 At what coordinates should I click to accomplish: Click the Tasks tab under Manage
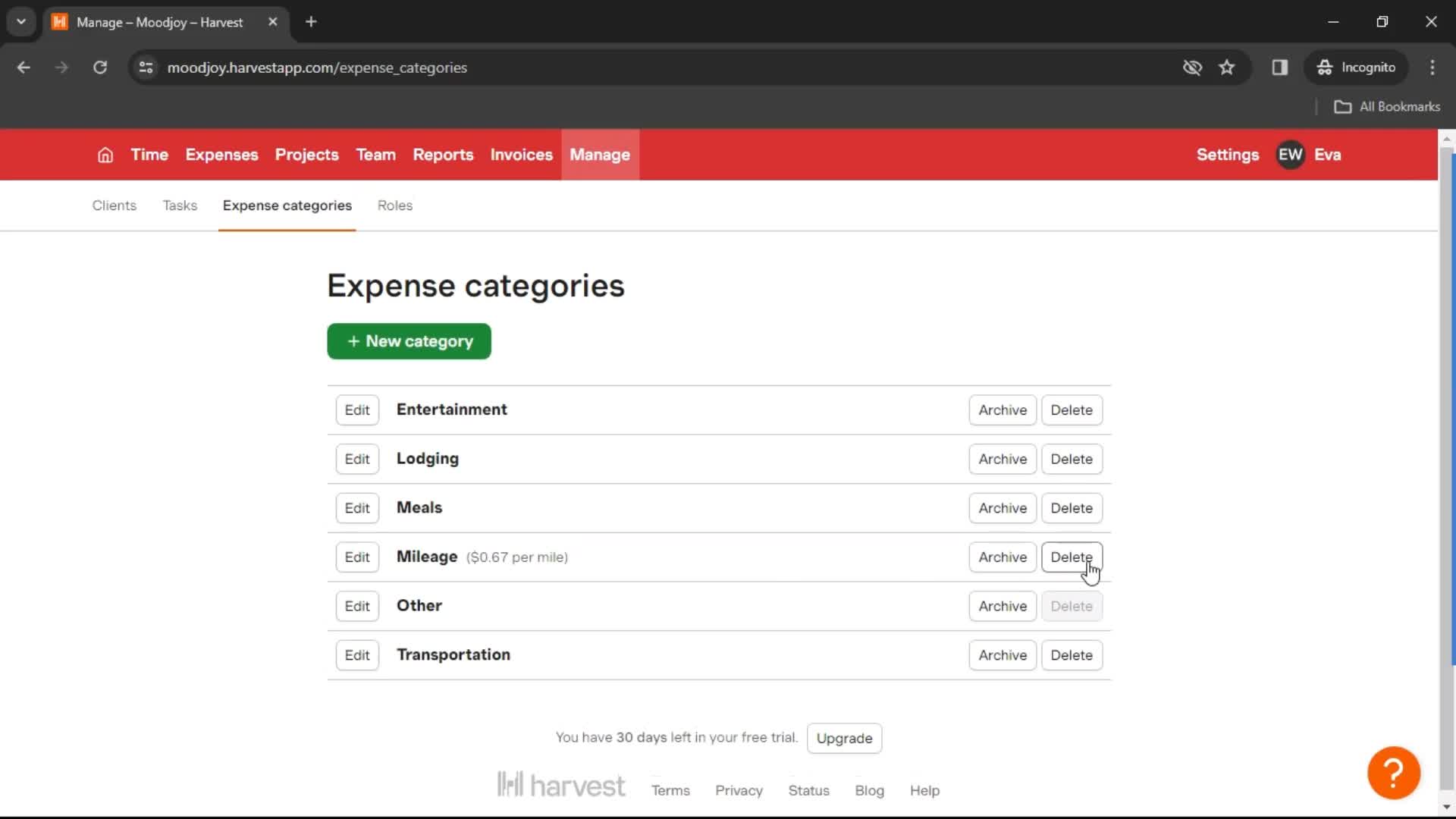[x=179, y=205]
